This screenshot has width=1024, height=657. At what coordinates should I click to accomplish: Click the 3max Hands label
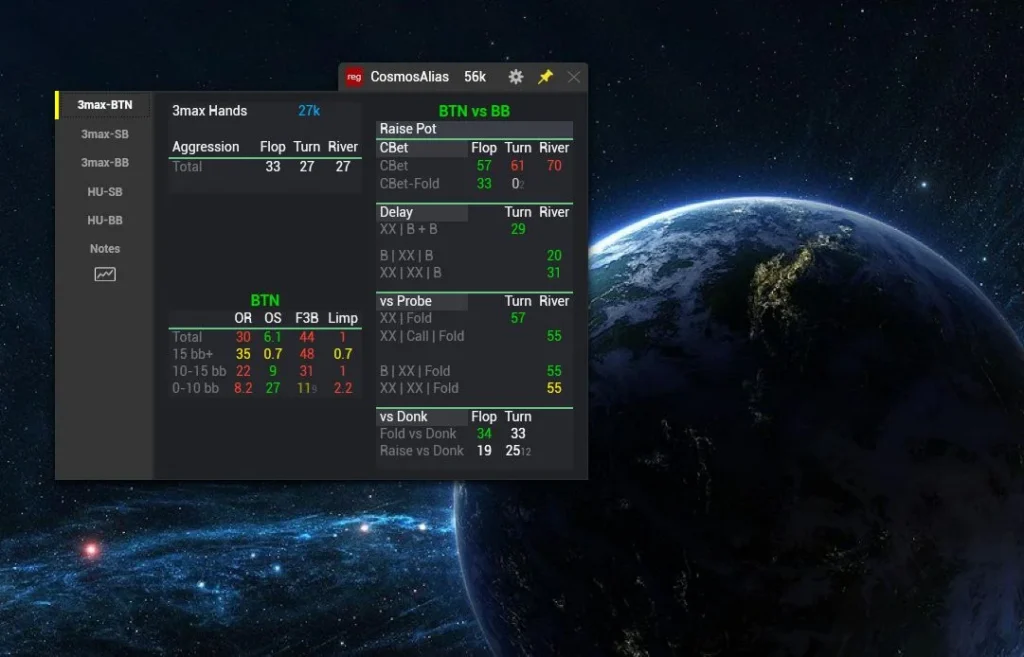point(210,111)
